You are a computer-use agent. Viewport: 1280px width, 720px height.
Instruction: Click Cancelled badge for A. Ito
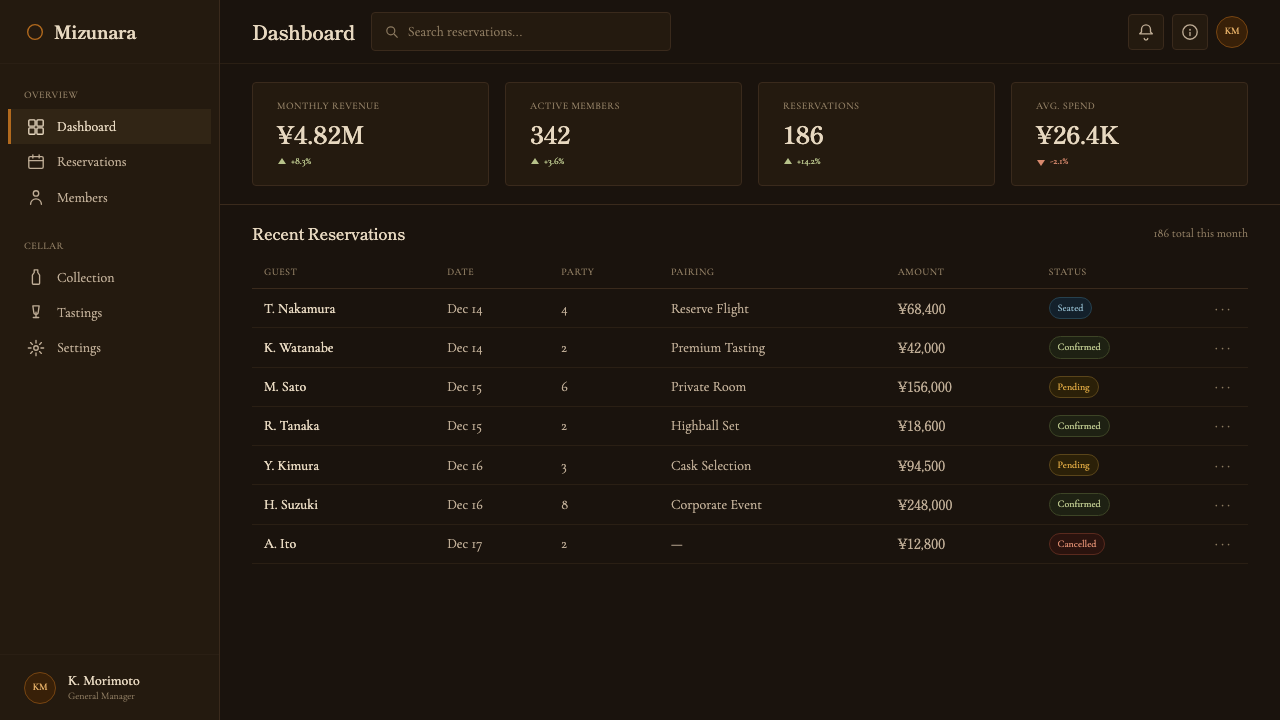pos(1077,544)
